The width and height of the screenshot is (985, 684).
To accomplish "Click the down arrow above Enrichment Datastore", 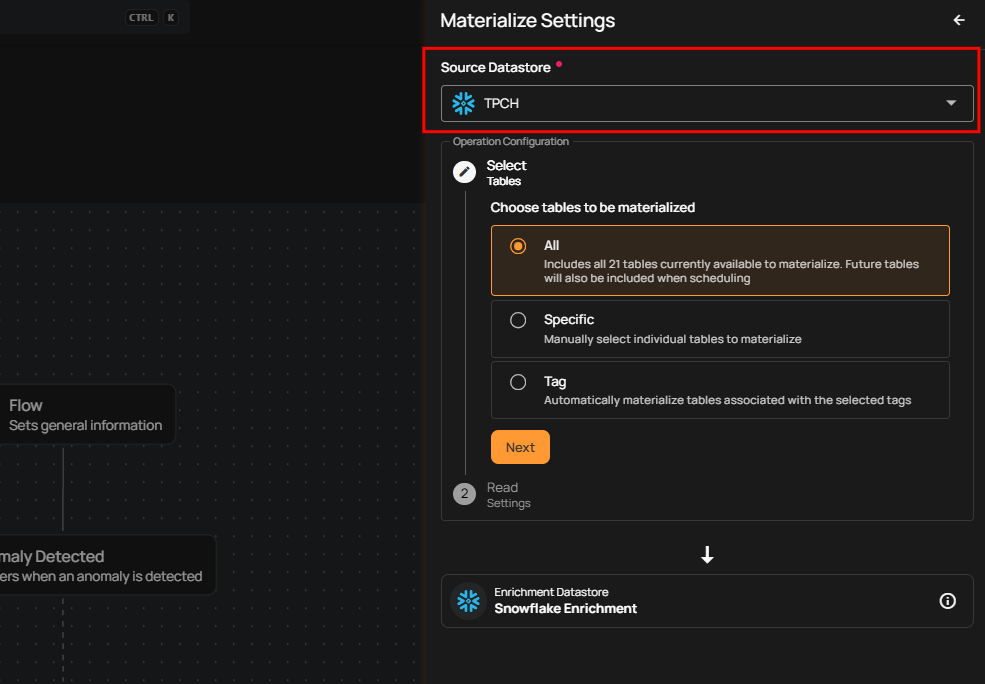I will point(707,555).
